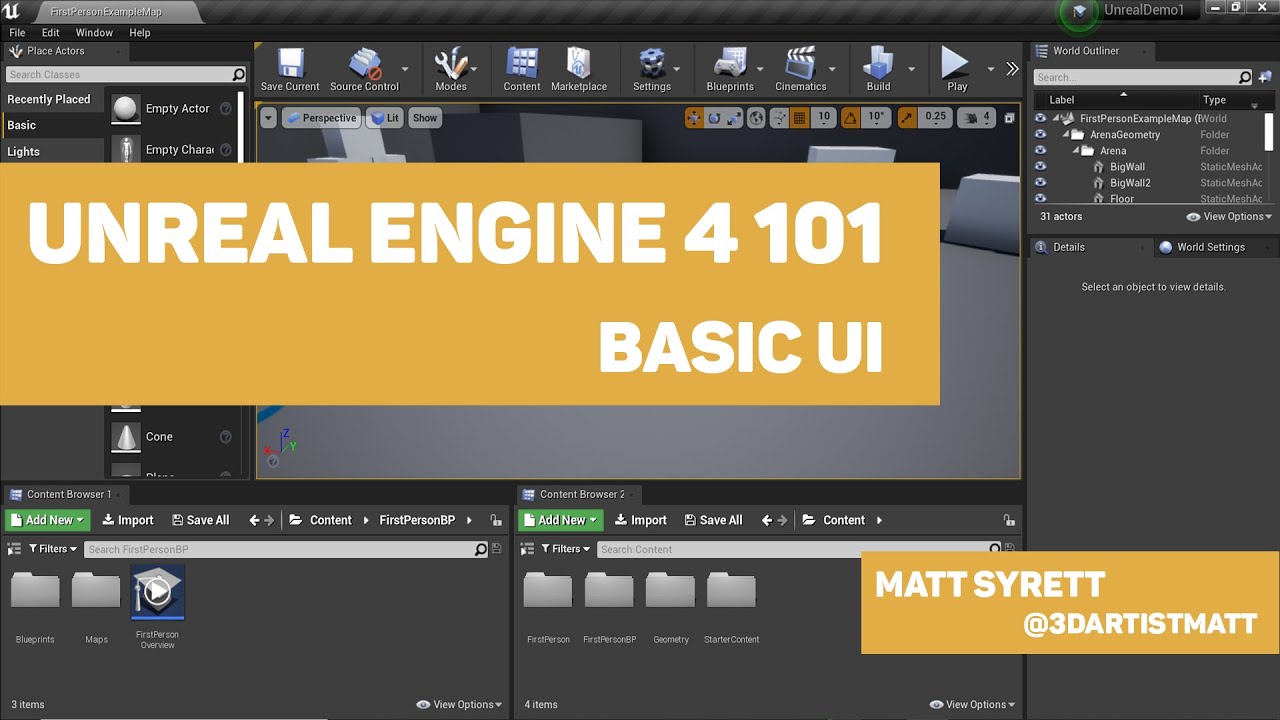Image resolution: width=1280 pixels, height=720 pixels.
Task: Maximize or restore the viewport
Action: [1009, 118]
